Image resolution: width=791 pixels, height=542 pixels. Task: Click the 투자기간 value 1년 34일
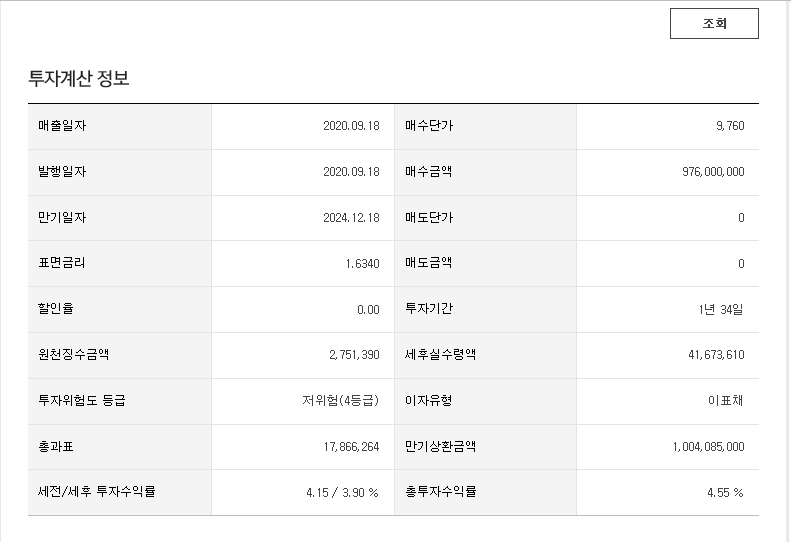721,310
